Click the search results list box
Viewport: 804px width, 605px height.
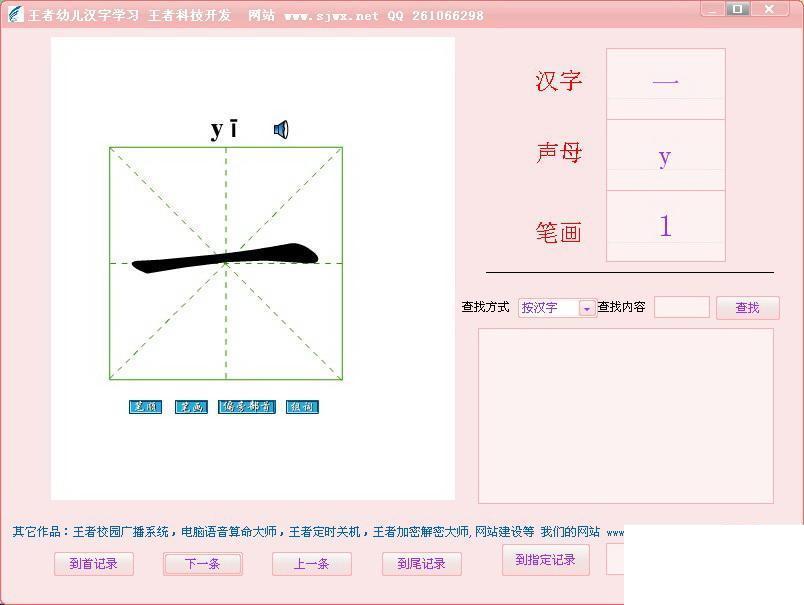tap(626, 416)
